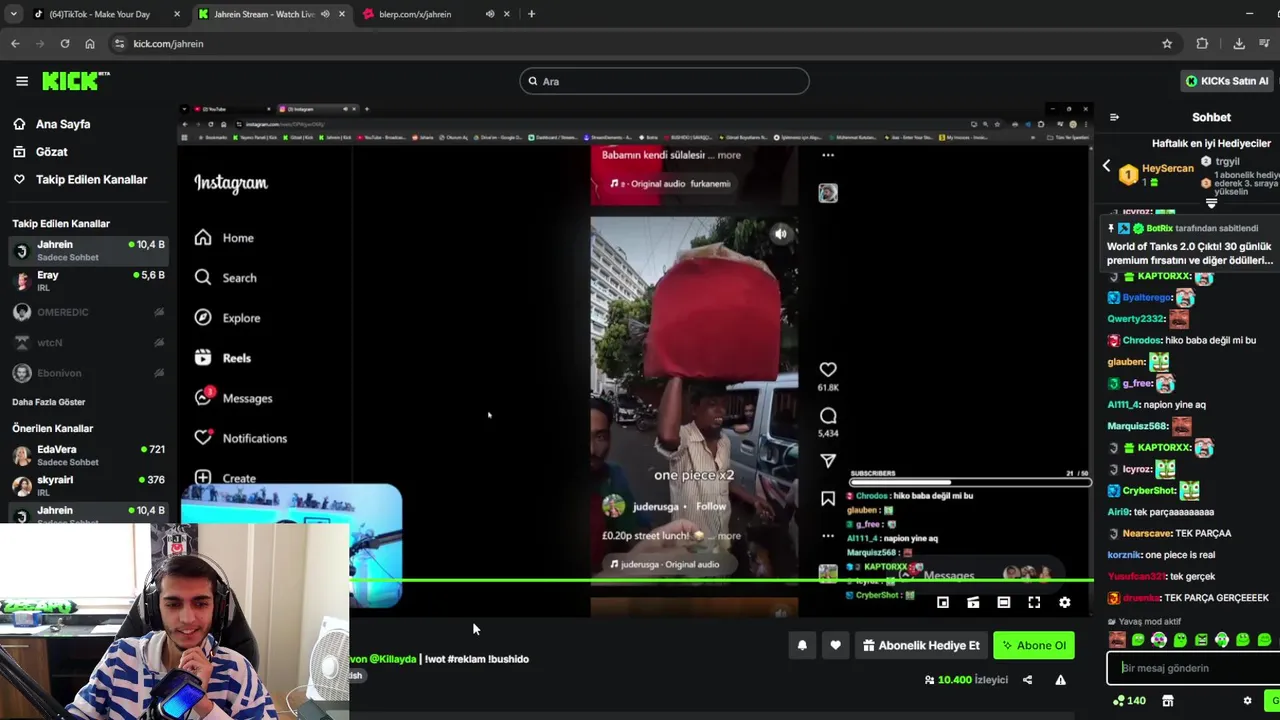Click the notification bell button
Image resolution: width=1280 pixels, height=720 pixels.
(x=802, y=646)
